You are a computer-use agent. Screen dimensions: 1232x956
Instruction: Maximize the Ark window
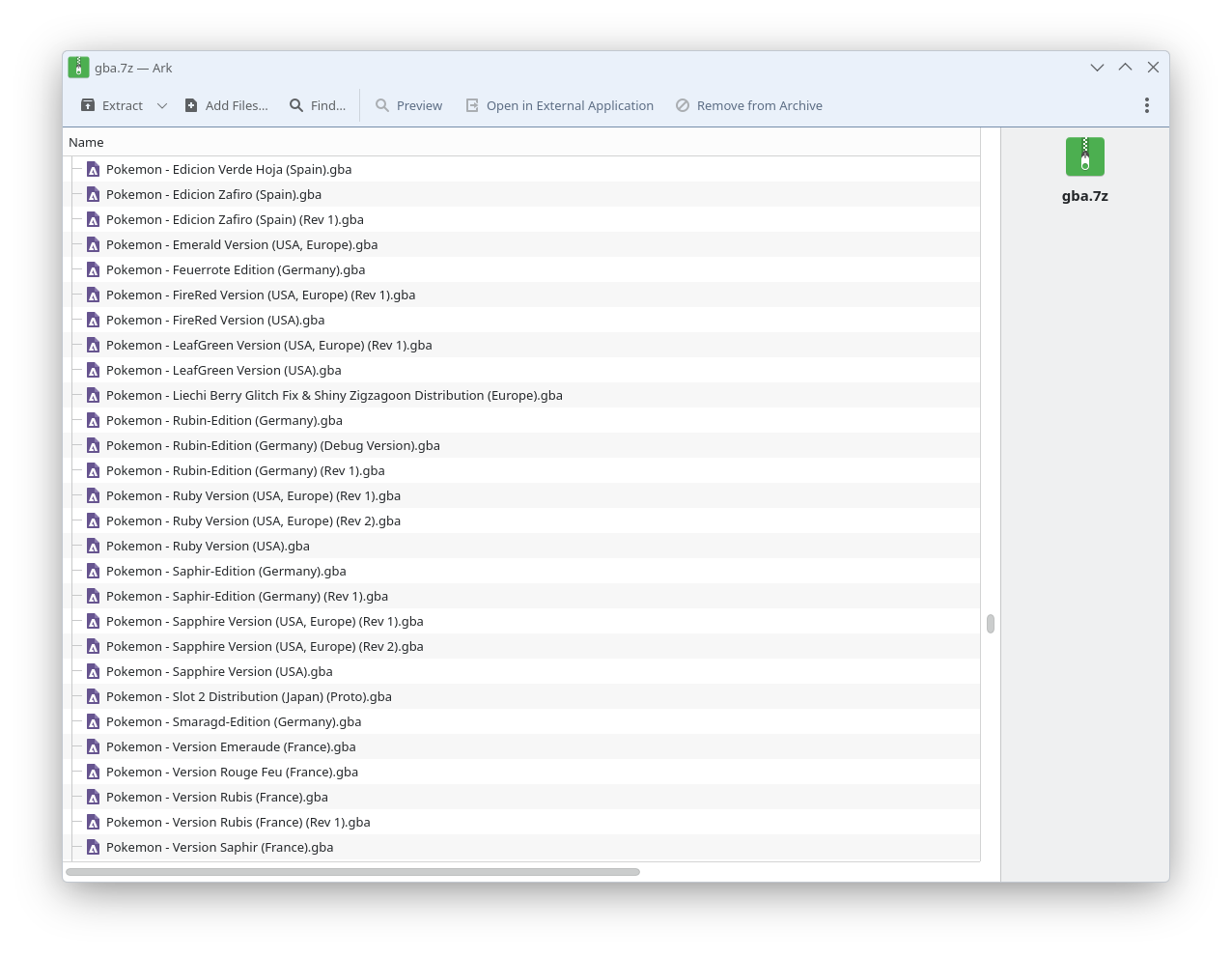[x=1125, y=68]
